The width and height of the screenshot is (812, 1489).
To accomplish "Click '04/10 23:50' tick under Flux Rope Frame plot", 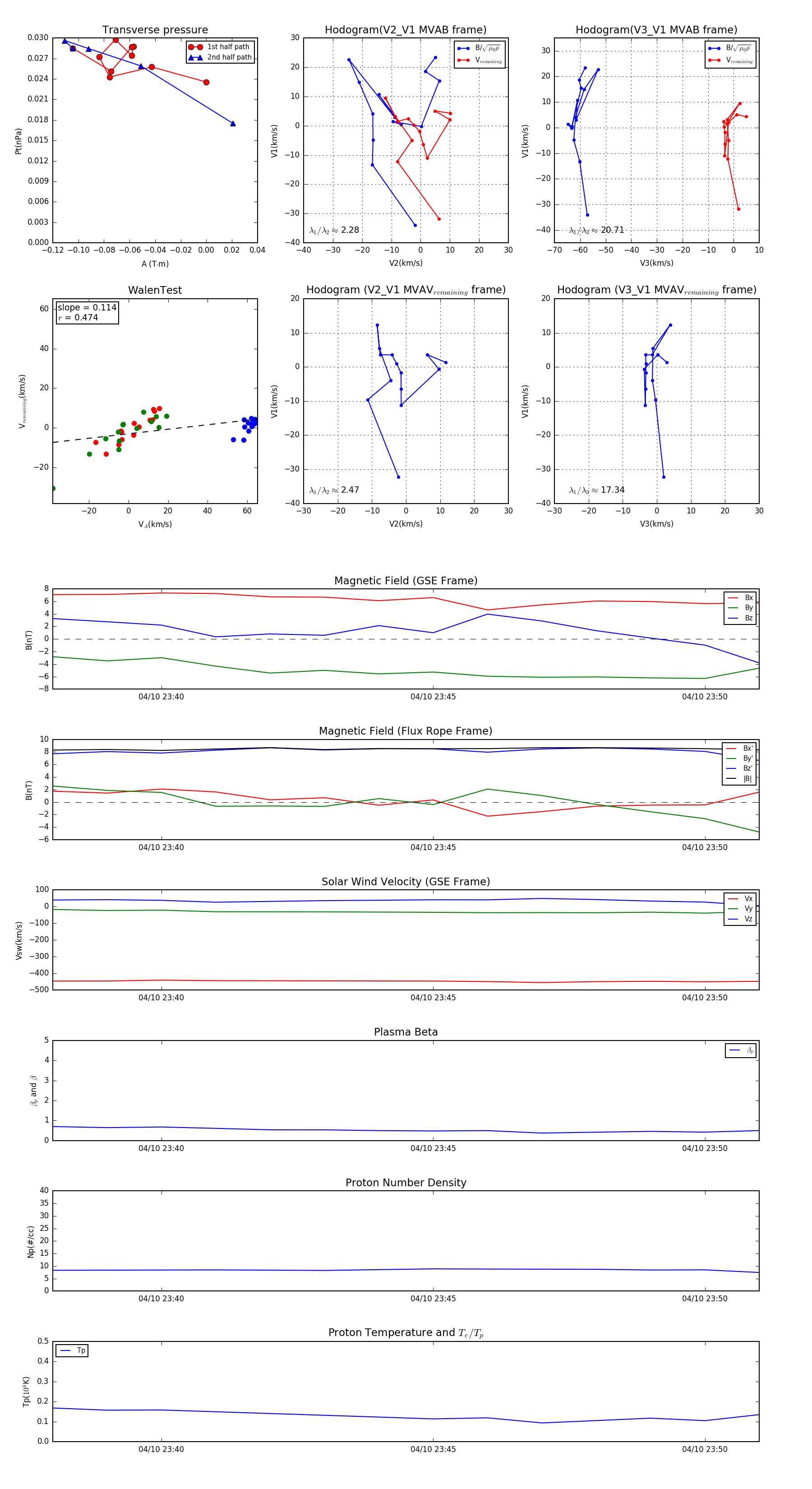I will click(705, 847).
